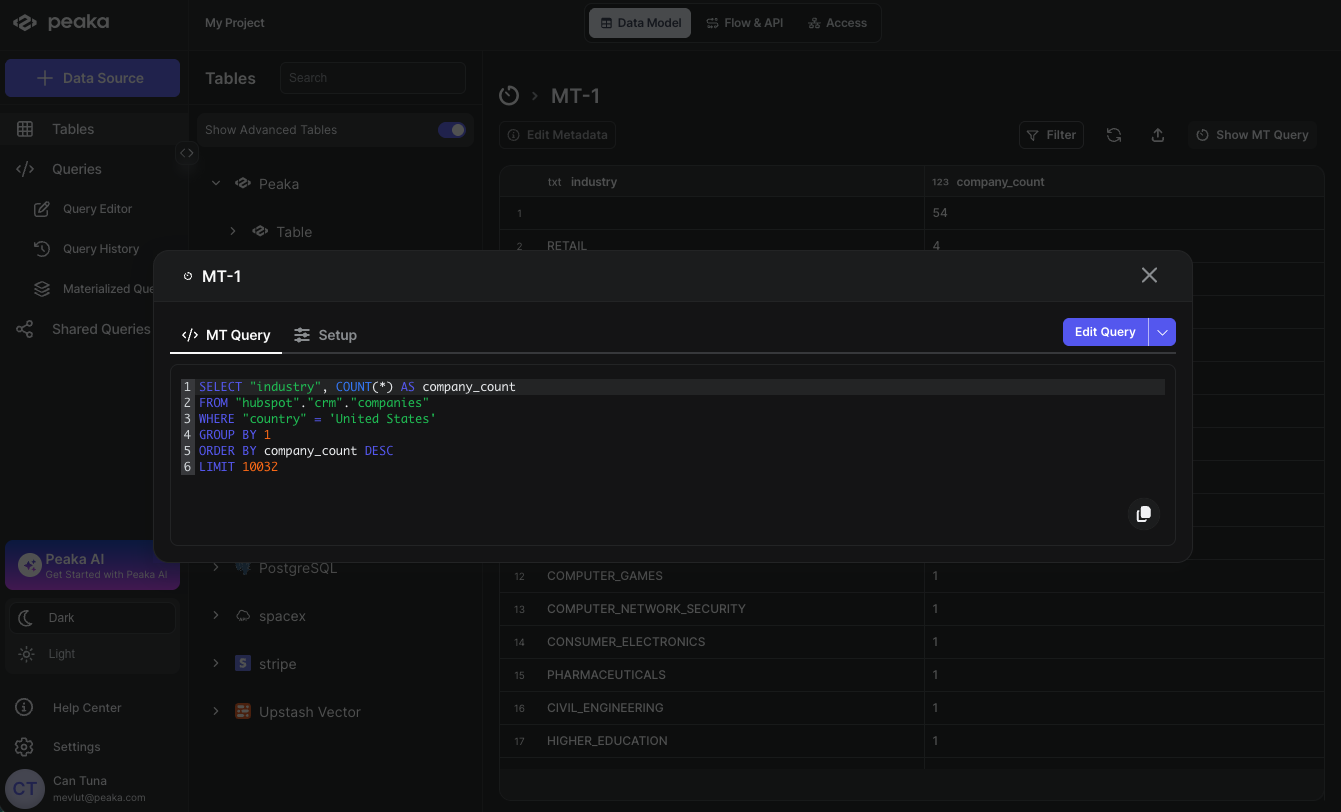Open the Edit Query dropdown arrow
Screen dimensions: 1341x812
point(1162,332)
